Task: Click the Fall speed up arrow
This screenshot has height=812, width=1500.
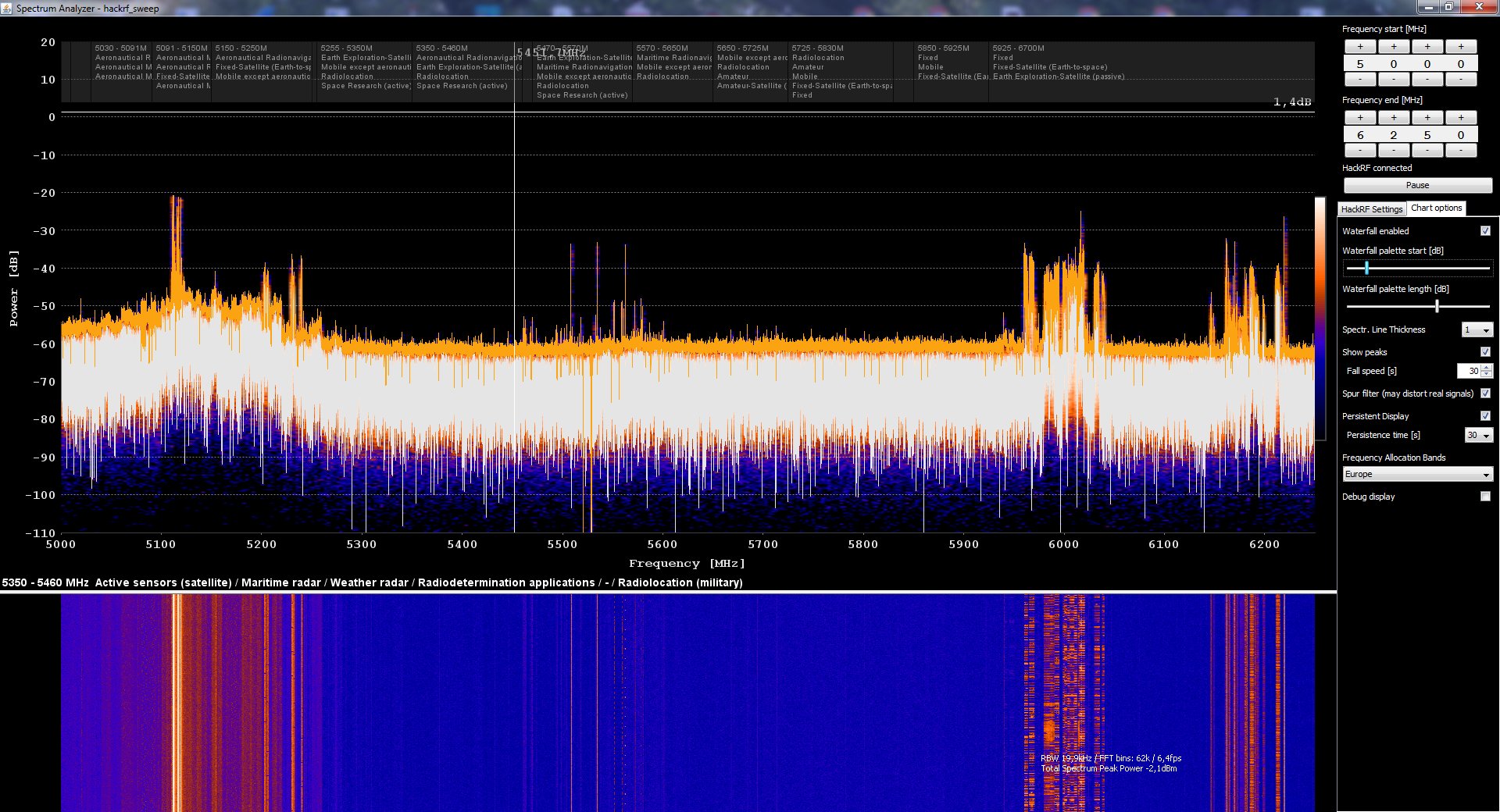Action: (x=1486, y=368)
